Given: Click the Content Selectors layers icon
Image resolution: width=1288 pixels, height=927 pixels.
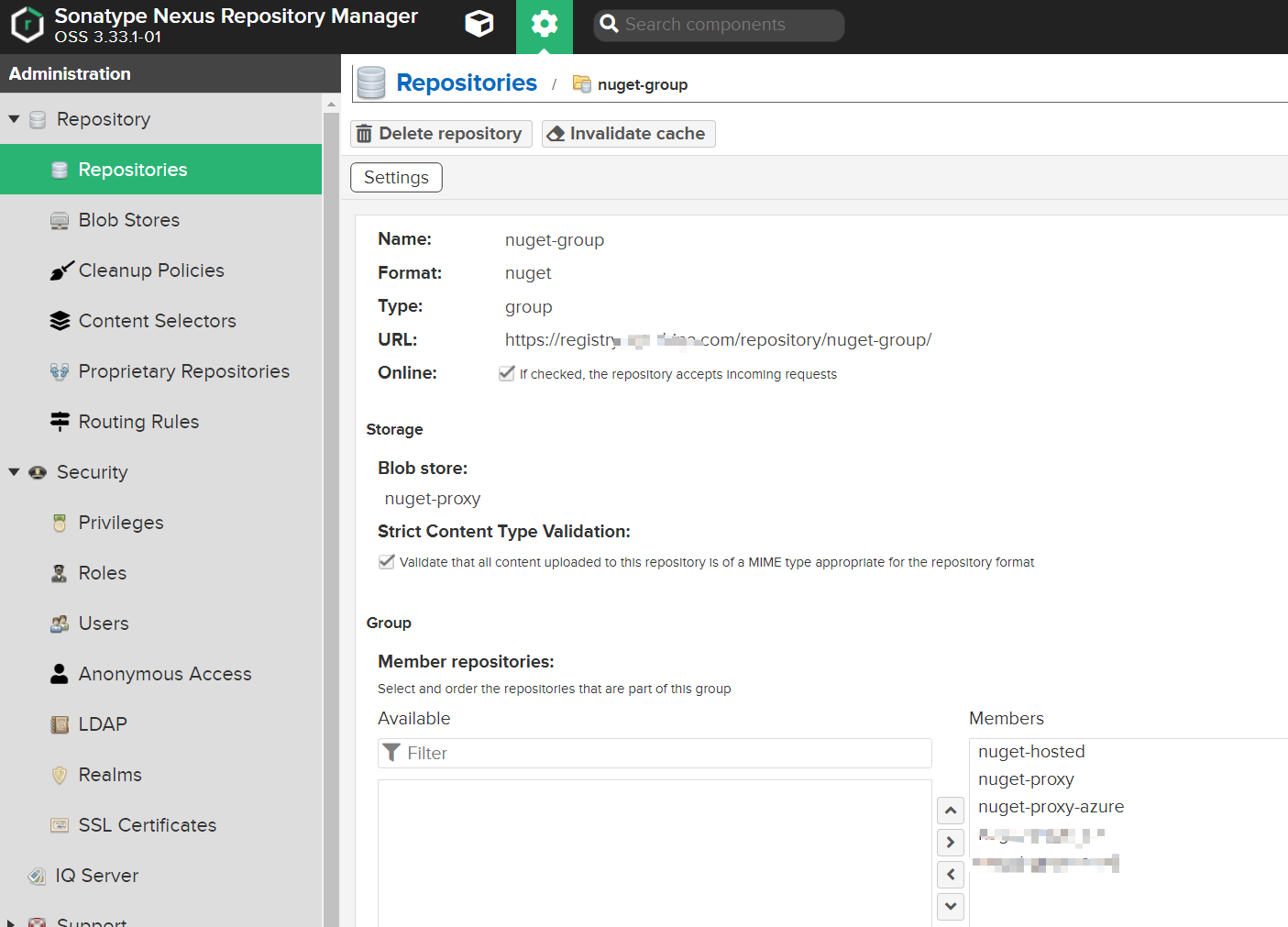Looking at the screenshot, I should point(60,321).
